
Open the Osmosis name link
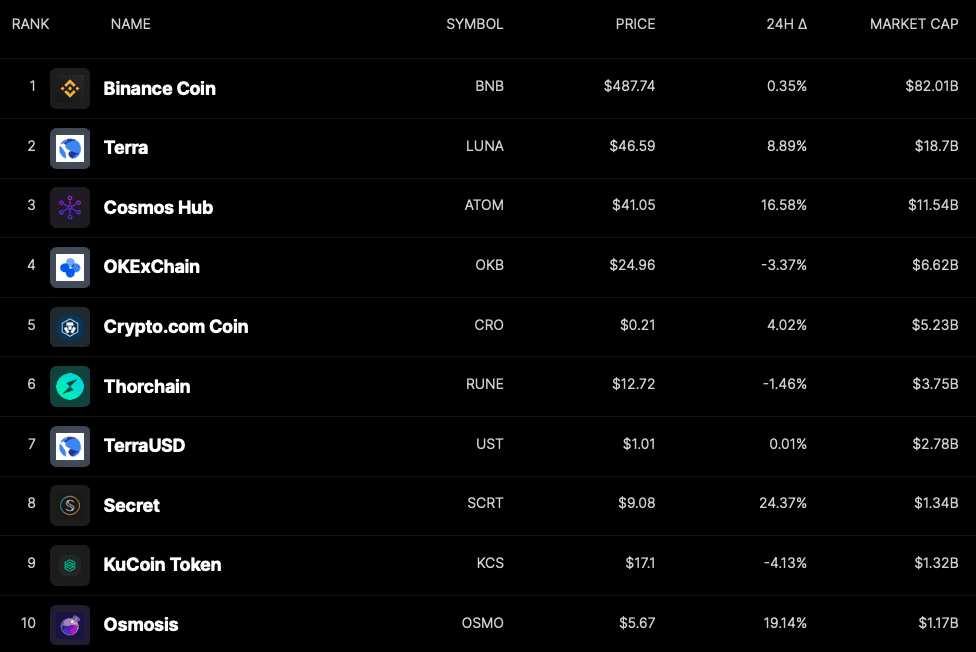click(x=141, y=624)
